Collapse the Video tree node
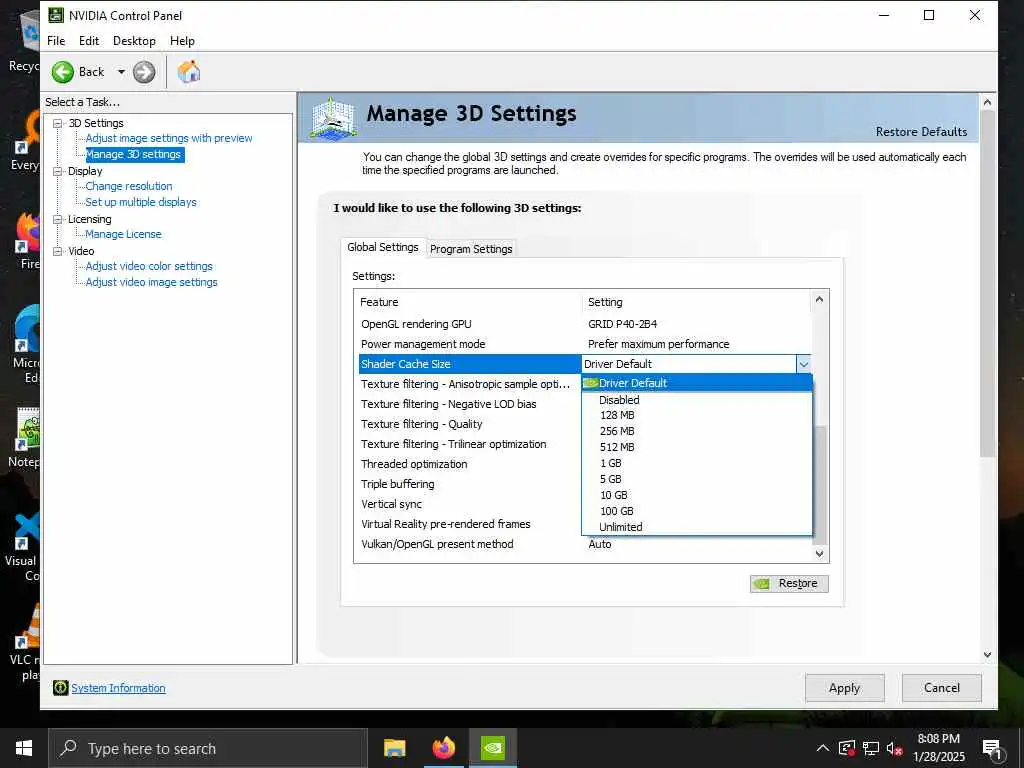The height and width of the screenshot is (768, 1024). [x=58, y=251]
